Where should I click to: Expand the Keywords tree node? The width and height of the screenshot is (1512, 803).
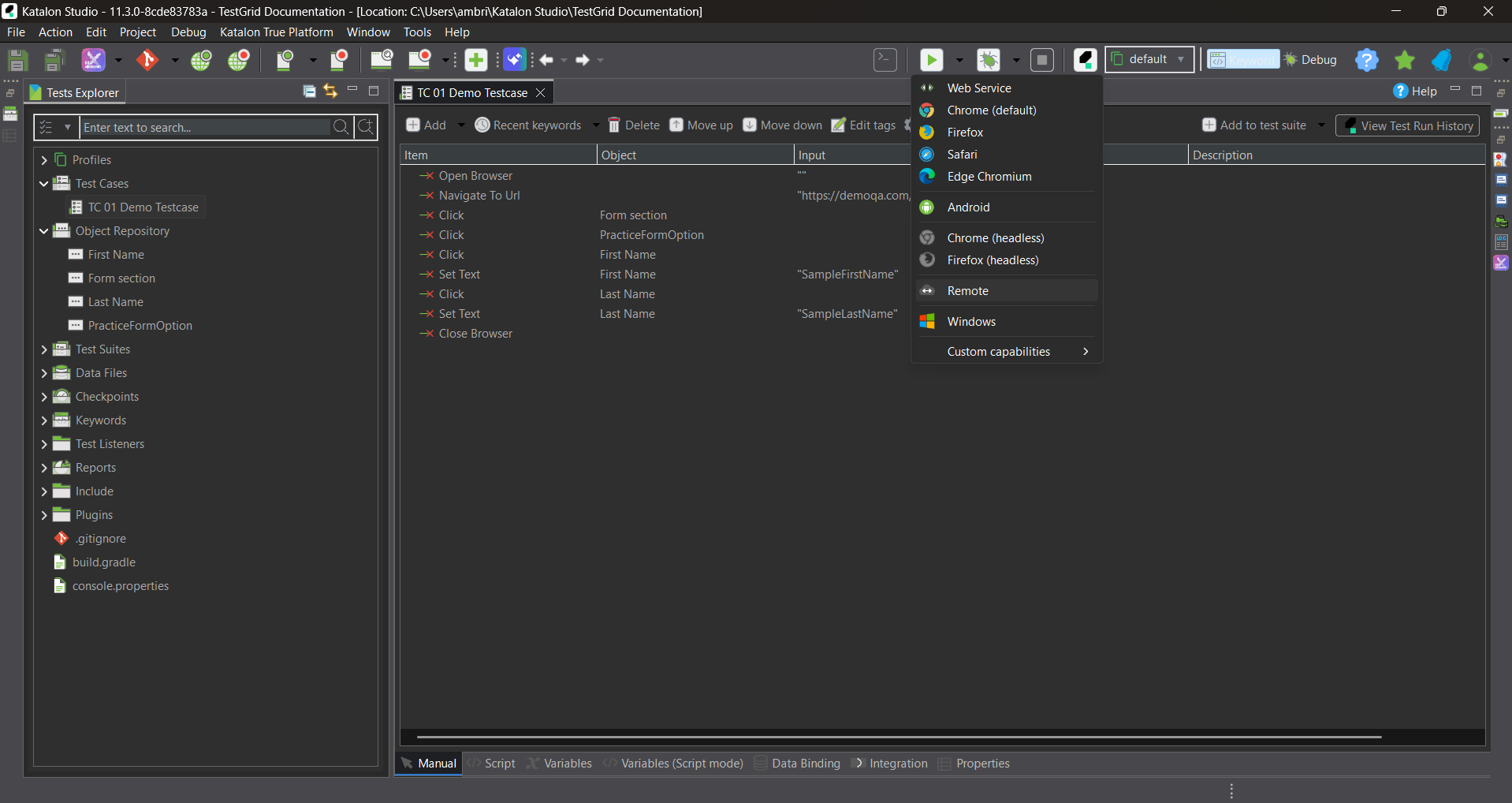tap(44, 420)
